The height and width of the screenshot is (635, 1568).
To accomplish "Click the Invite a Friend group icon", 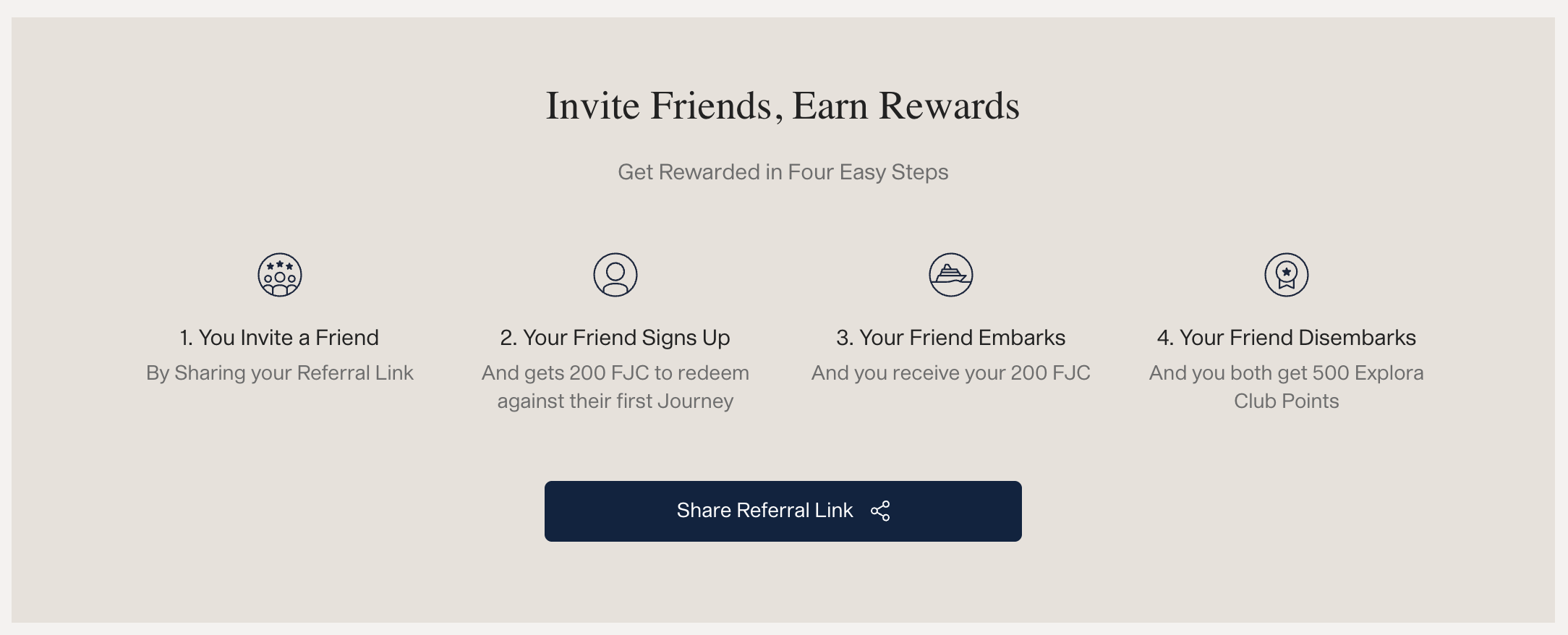I will pos(280,275).
